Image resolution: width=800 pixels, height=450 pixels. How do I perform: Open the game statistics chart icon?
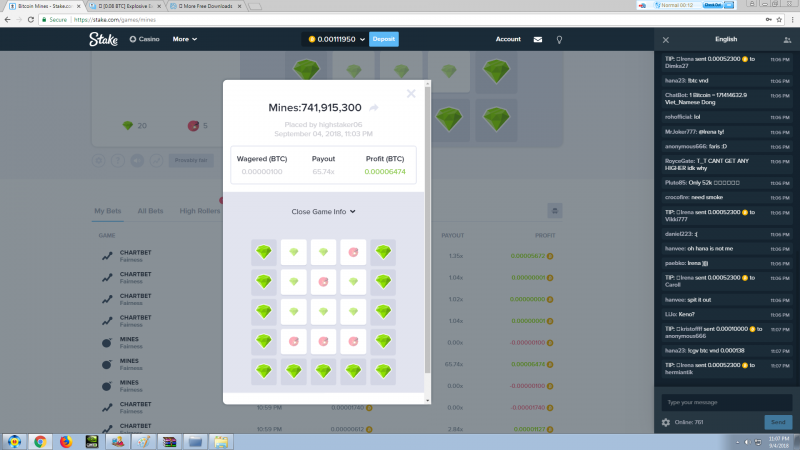point(157,160)
